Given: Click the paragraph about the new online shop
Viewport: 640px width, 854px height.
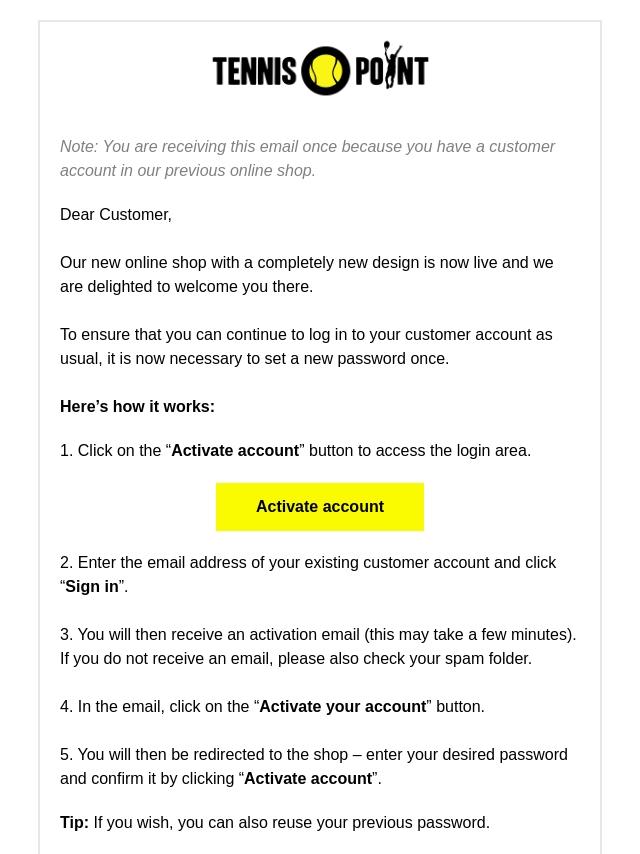Looking at the screenshot, I should click(x=306, y=274).
